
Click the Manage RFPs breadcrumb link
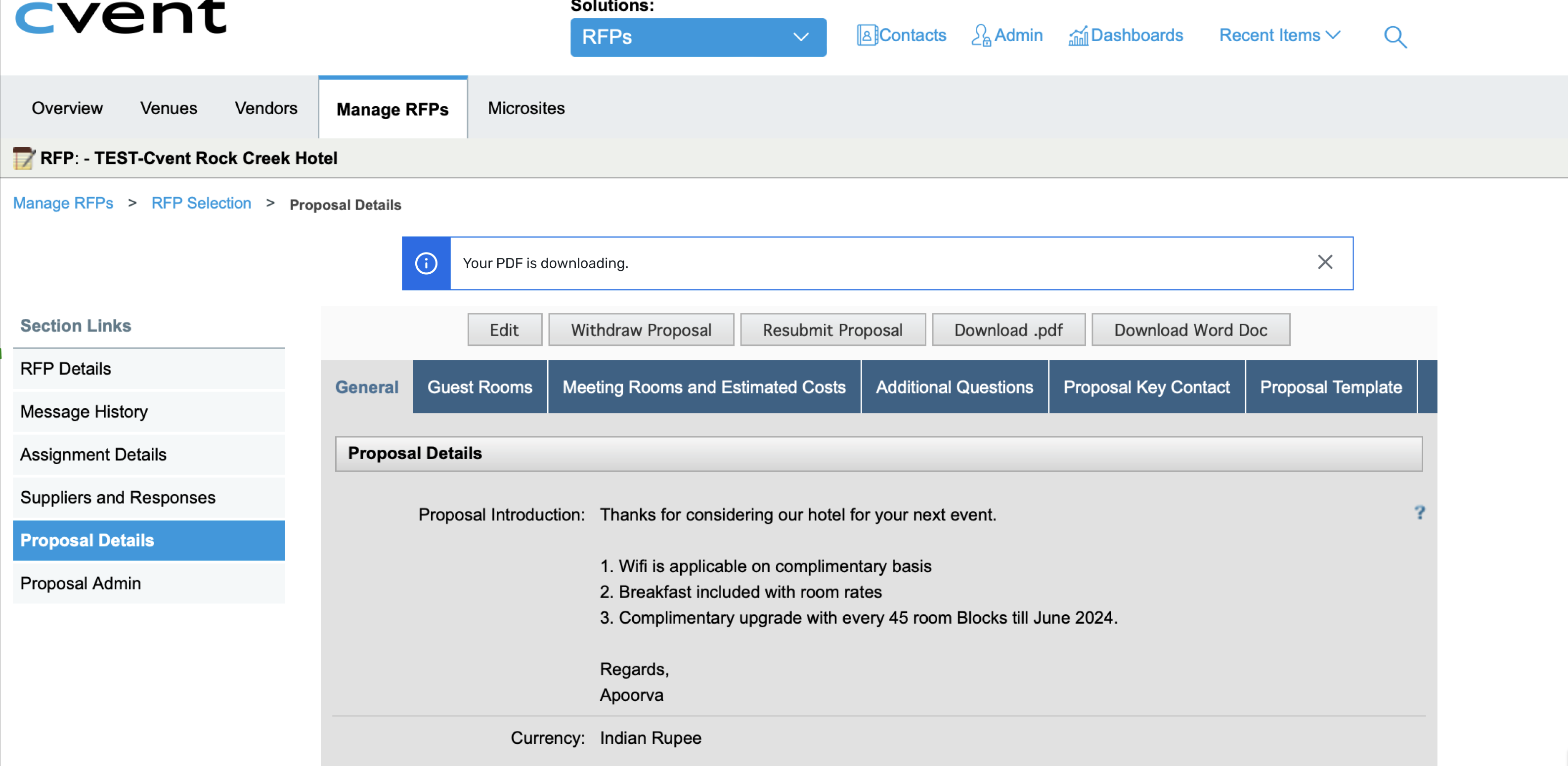pyautogui.click(x=63, y=203)
